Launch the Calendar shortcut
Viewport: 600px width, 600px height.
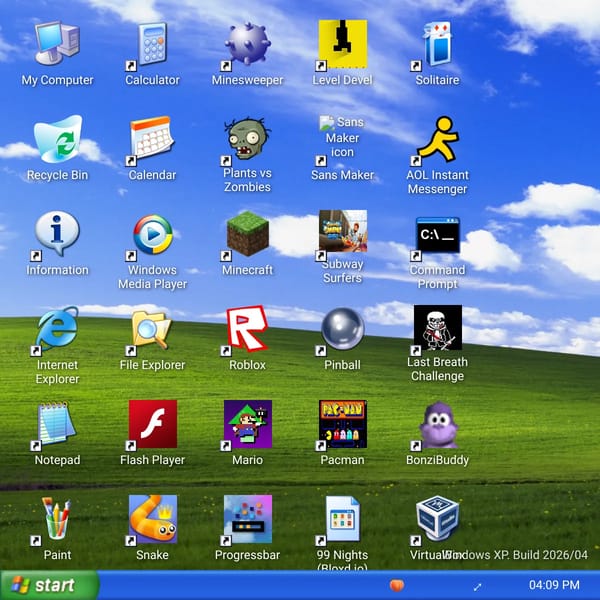click(x=152, y=139)
